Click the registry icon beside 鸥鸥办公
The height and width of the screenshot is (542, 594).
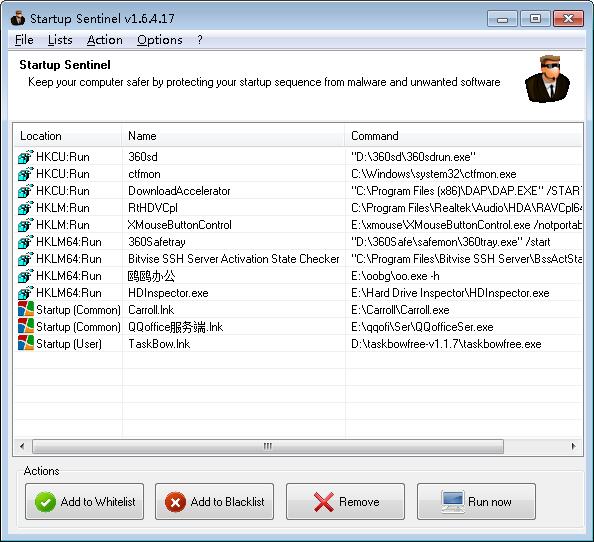(x=26, y=276)
